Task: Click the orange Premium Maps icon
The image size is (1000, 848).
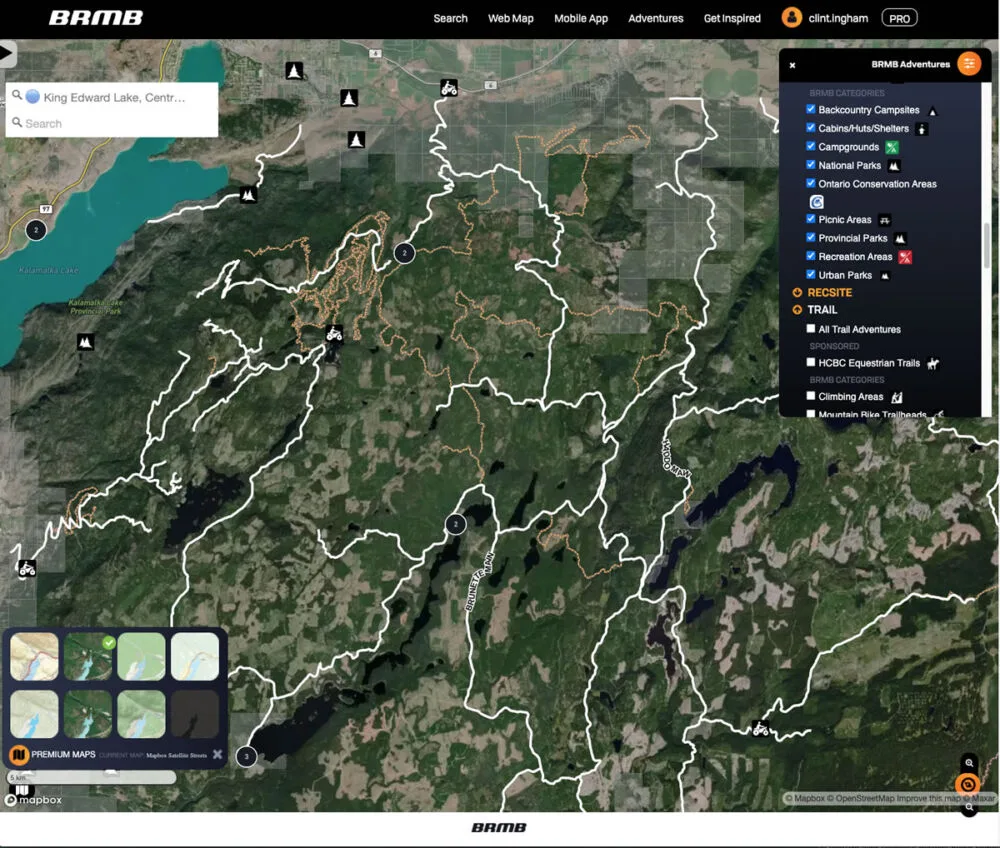Action: [18, 754]
